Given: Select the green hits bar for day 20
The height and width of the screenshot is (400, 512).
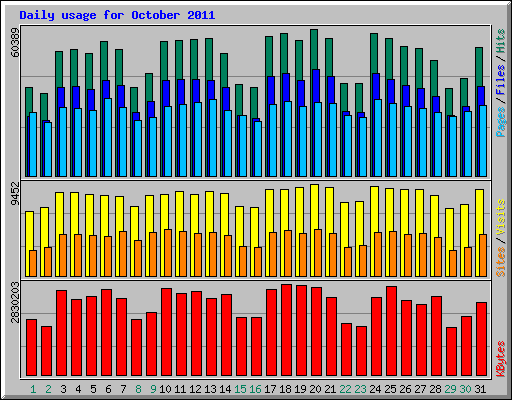Looking at the screenshot, I should click(314, 50).
